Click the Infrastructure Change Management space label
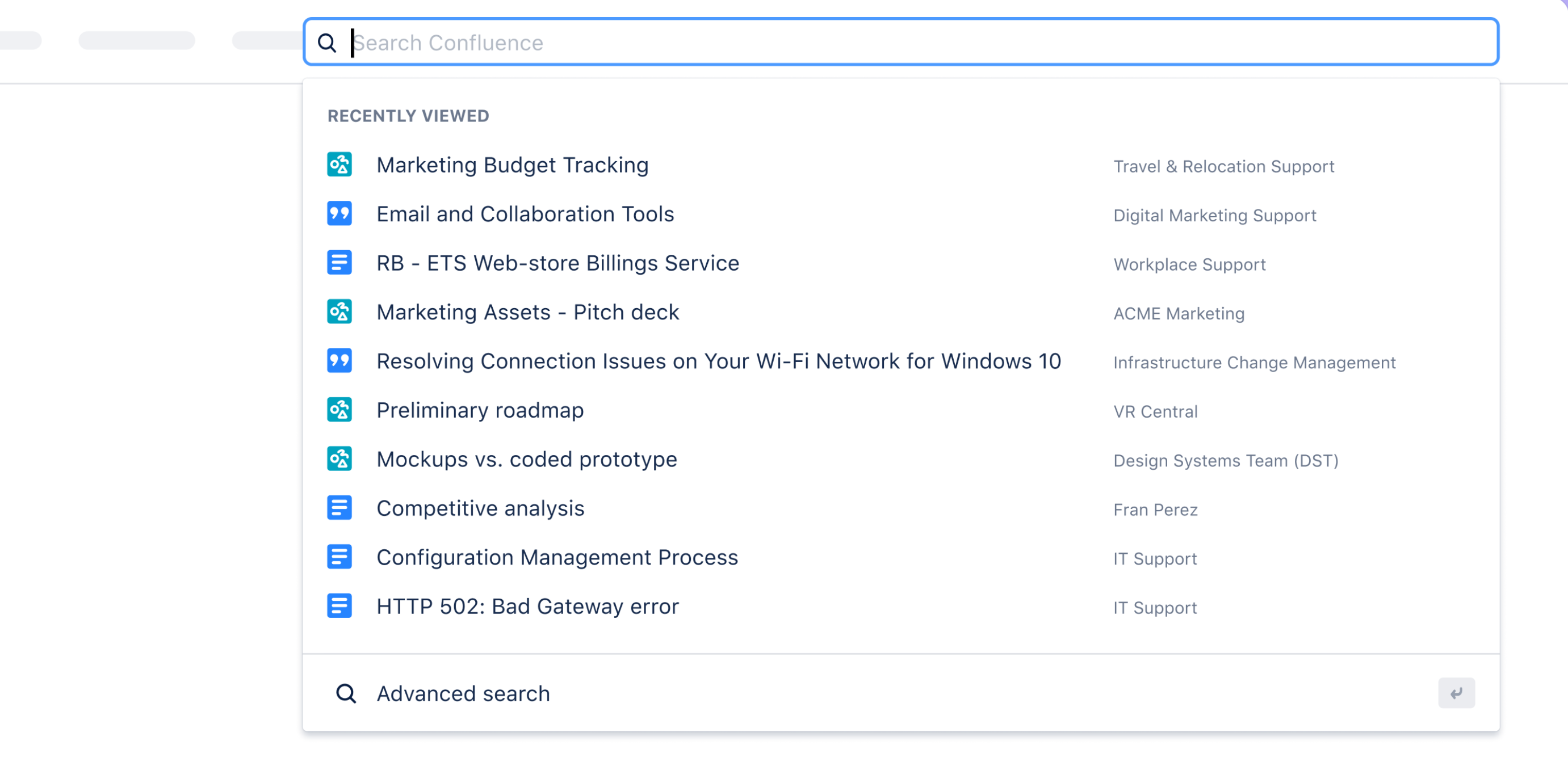This screenshot has height=783, width=1568. (1253, 363)
